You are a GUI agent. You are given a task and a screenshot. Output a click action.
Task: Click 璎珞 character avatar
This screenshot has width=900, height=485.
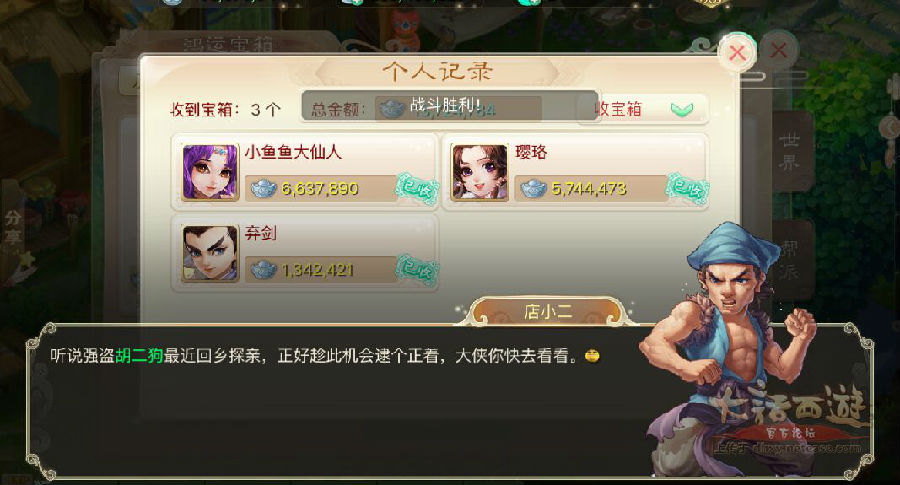(480, 172)
